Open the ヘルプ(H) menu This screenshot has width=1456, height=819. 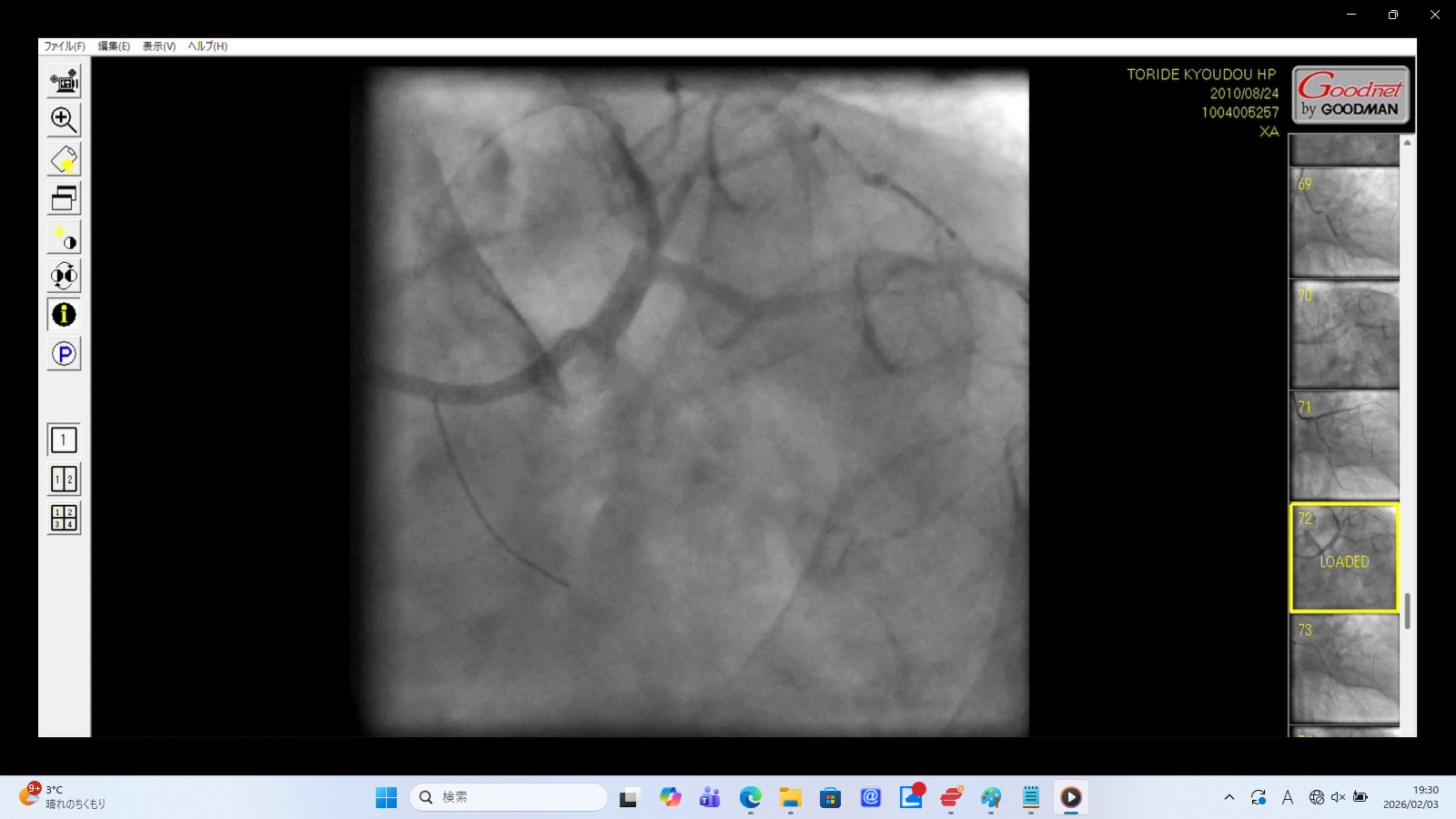click(207, 46)
